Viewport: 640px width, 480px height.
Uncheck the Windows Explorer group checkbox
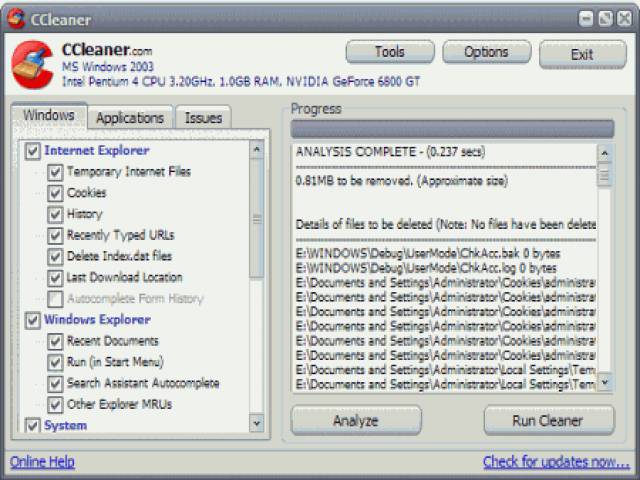pyautogui.click(x=32, y=320)
